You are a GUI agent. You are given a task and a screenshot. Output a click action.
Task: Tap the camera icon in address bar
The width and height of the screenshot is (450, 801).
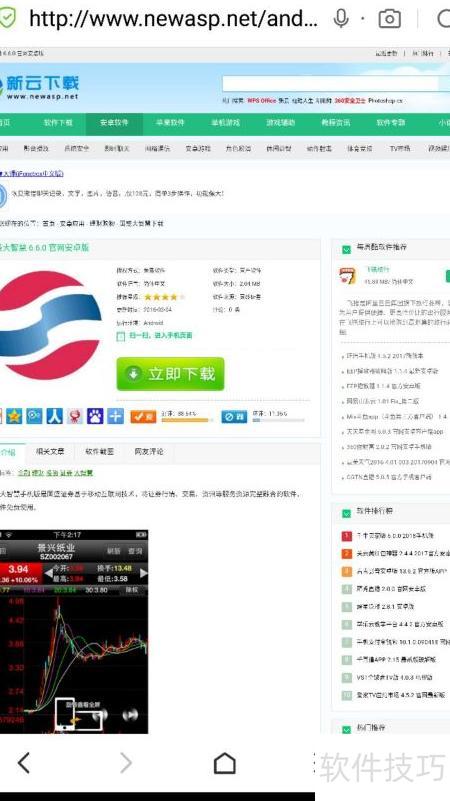(x=389, y=19)
